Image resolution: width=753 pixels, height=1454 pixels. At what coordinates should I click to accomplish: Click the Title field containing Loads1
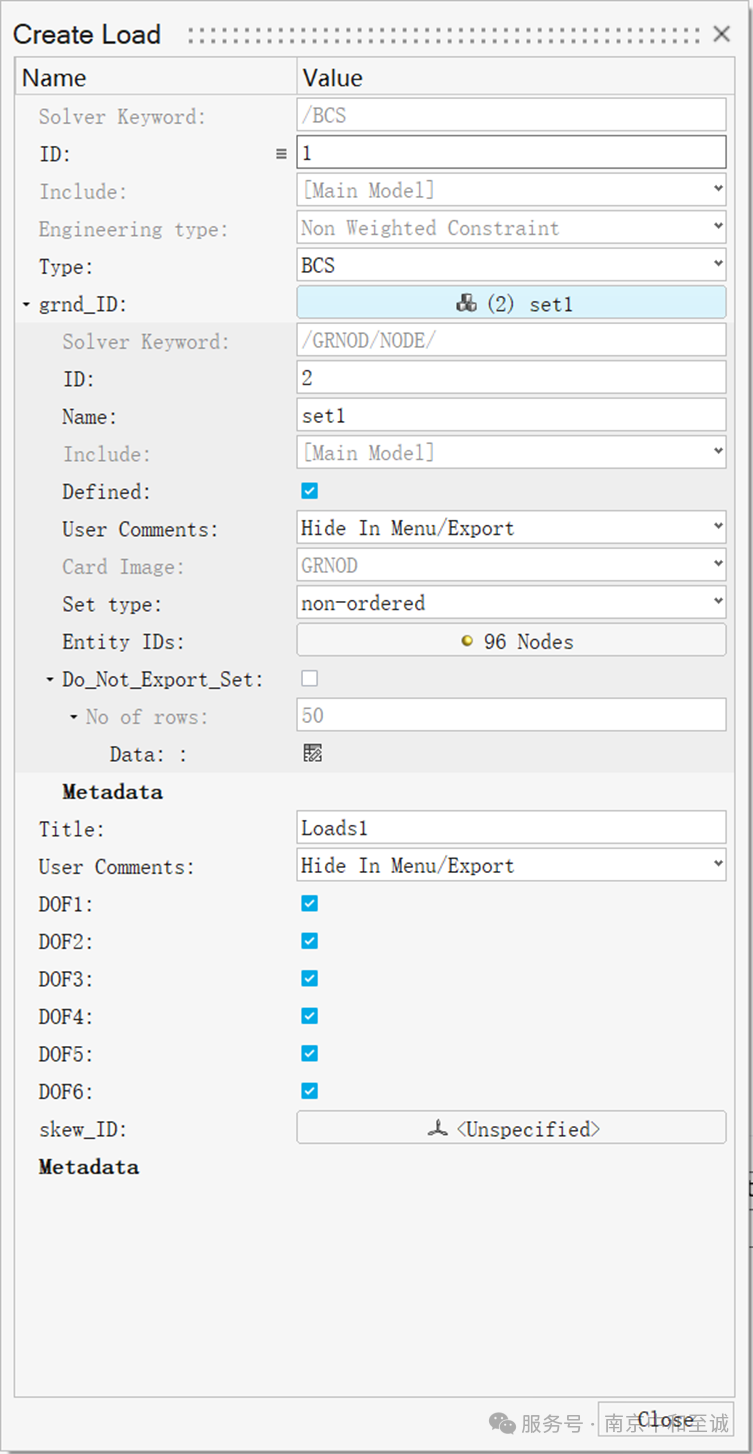pos(512,827)
